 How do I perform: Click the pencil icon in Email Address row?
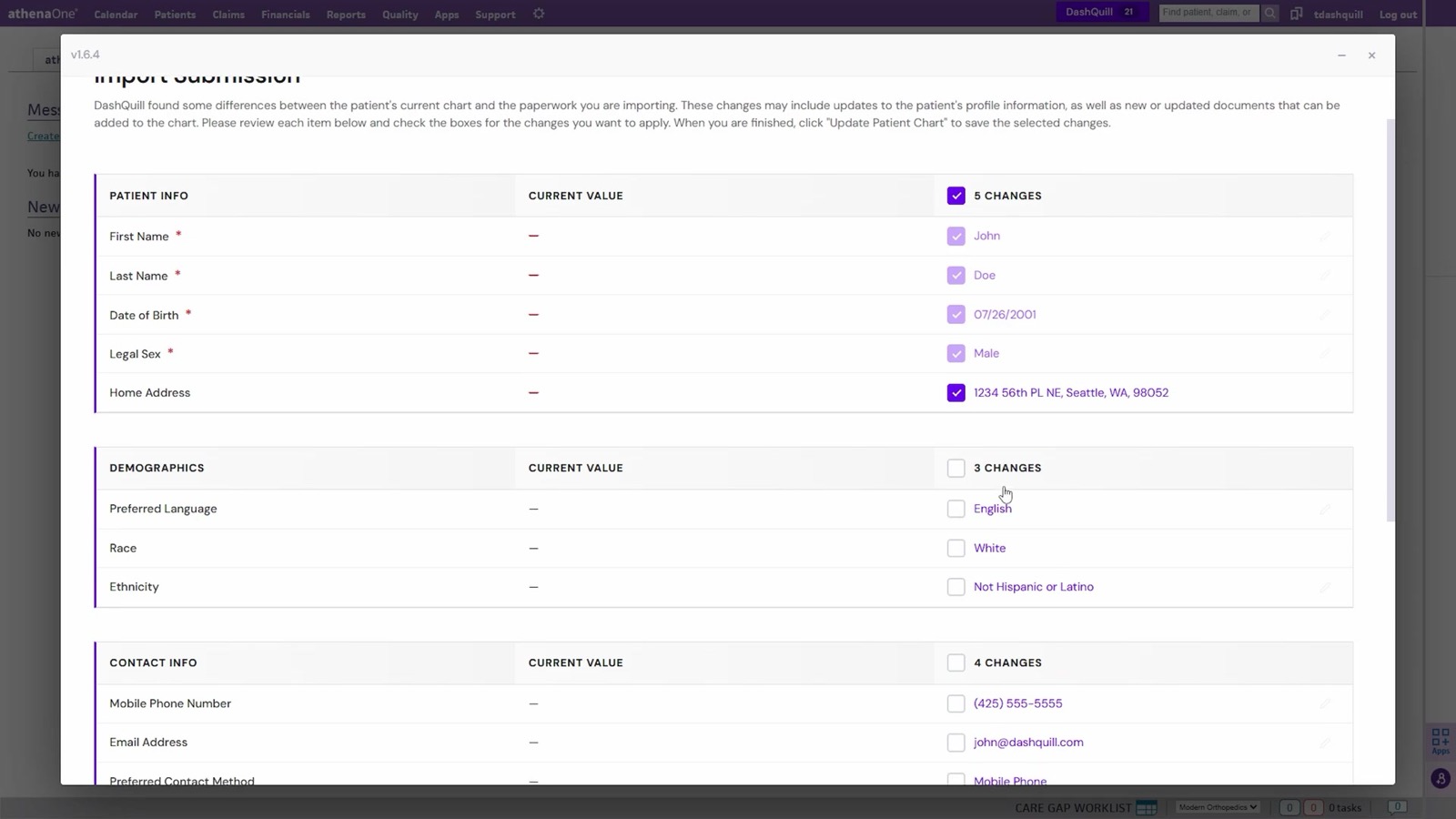click(x=1325, y=743)
